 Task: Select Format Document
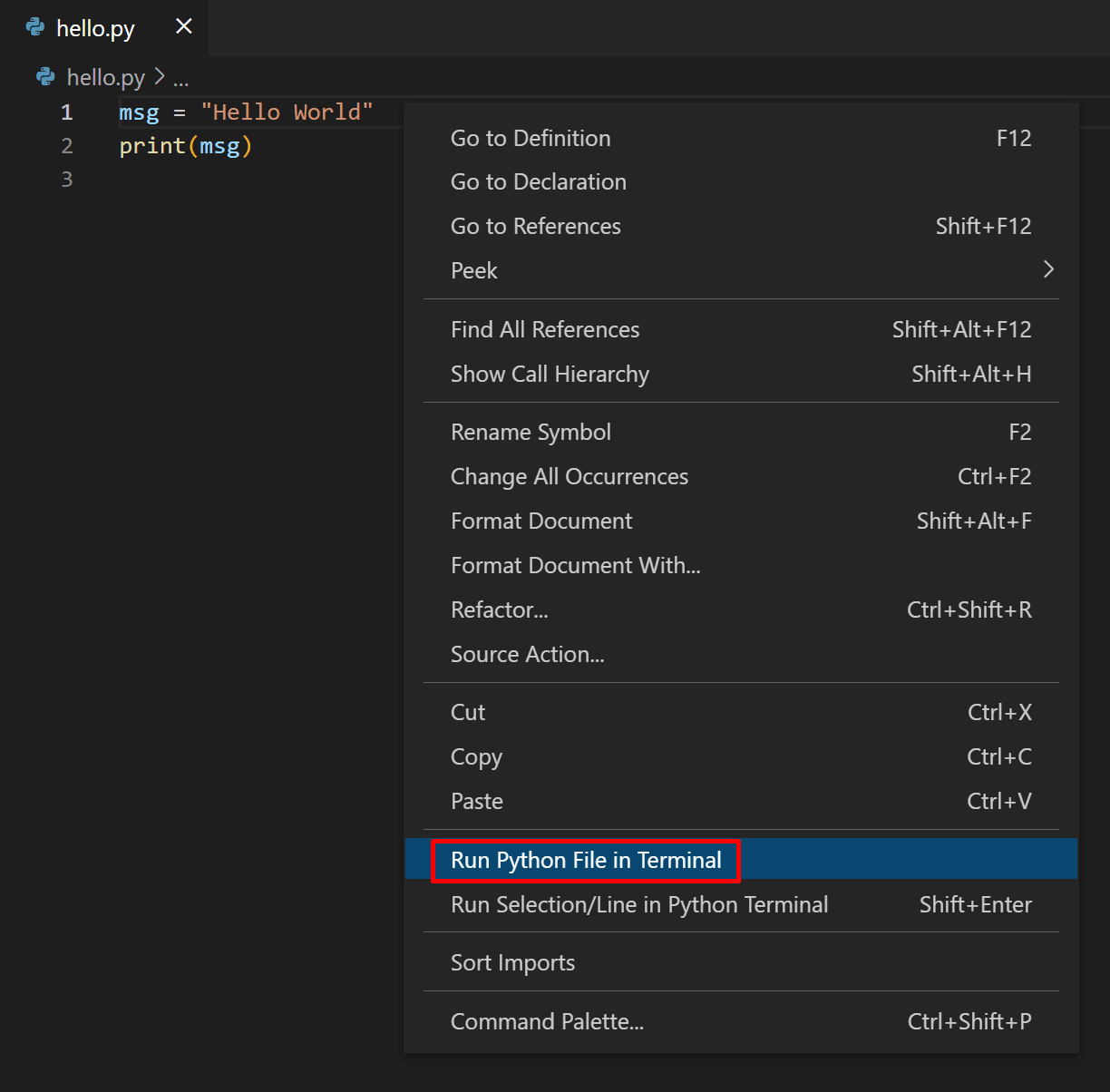541,521
